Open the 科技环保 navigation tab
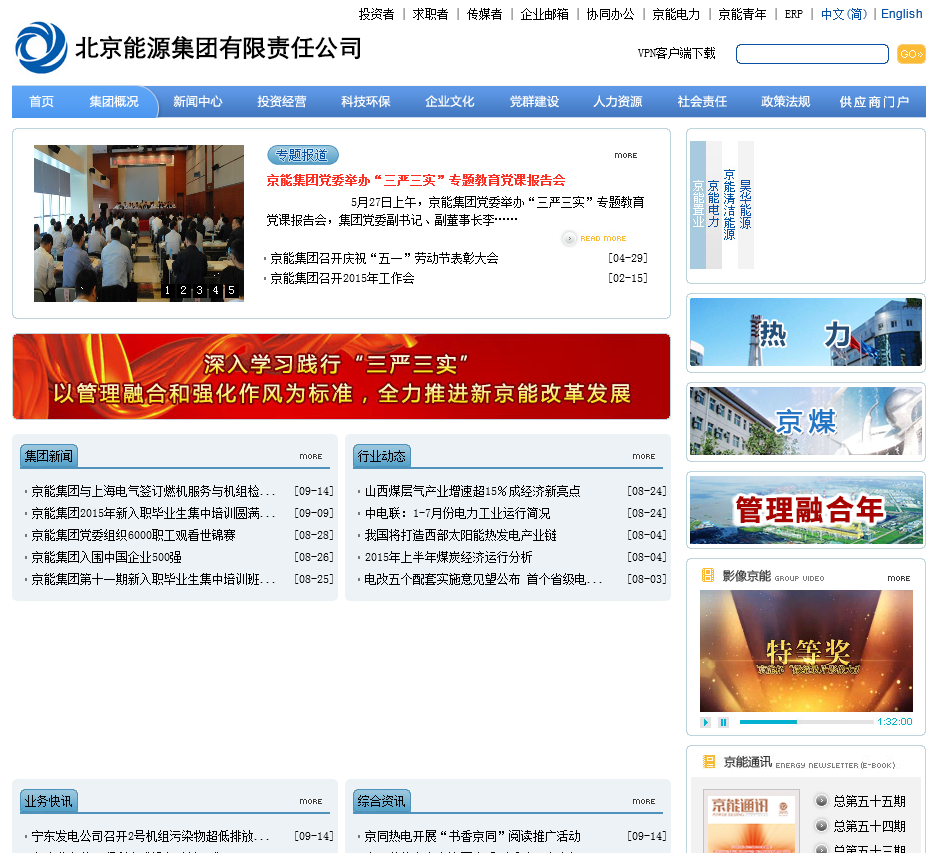 pyautogui.click(x=366, y=102)
